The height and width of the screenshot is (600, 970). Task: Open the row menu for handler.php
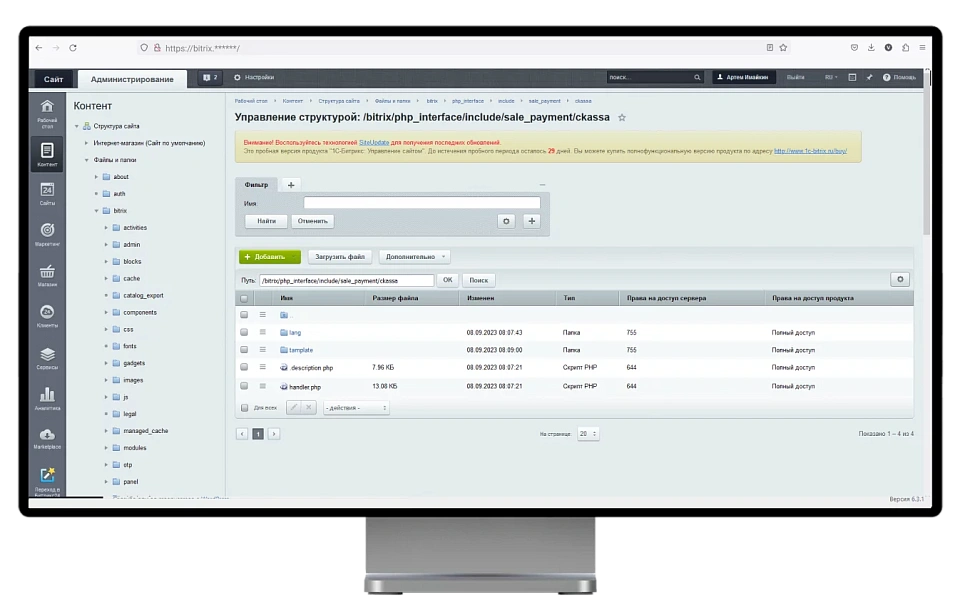coord(263,386)
